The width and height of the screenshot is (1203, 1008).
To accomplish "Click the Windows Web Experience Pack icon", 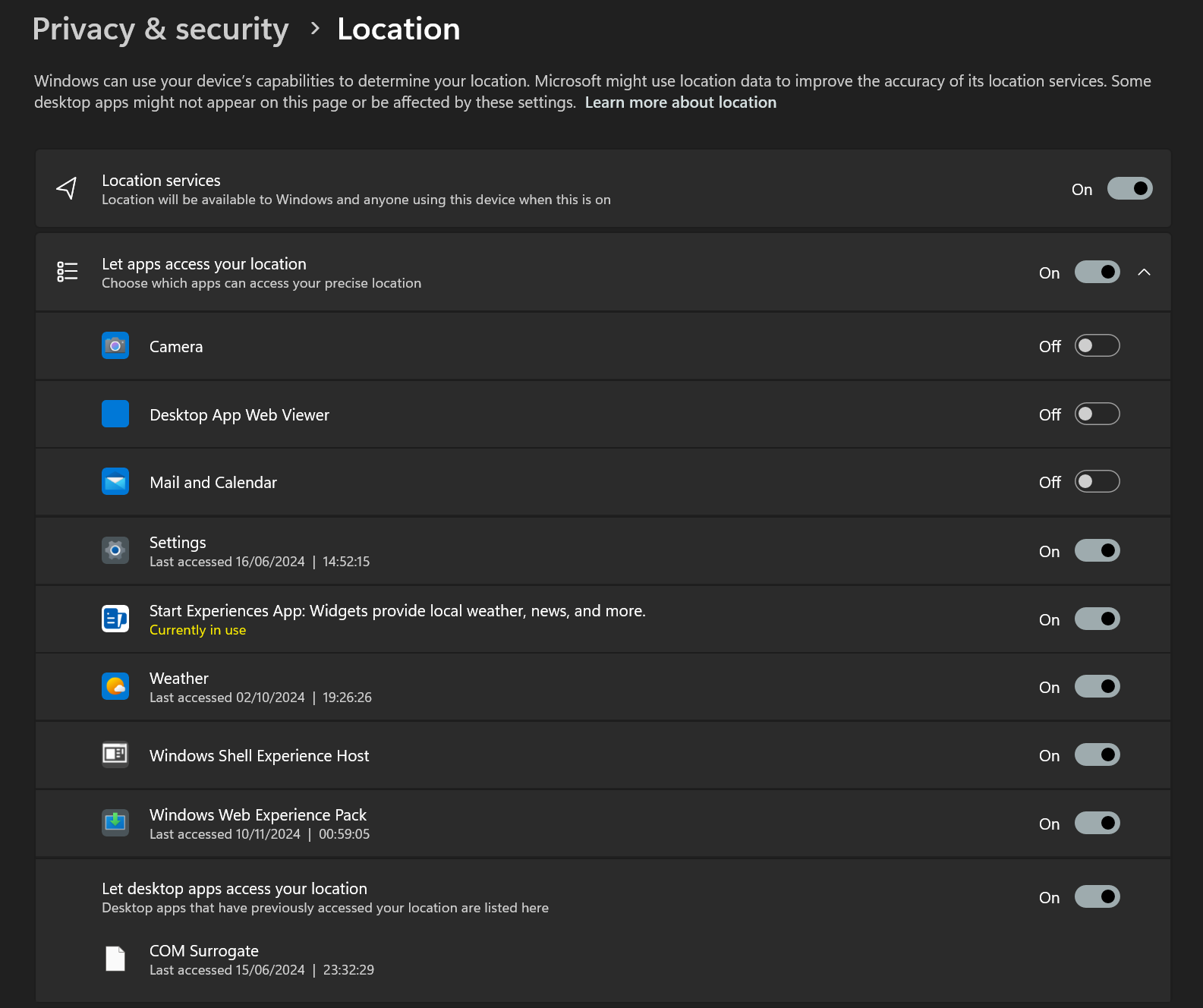I will pyautogui.click(x=115, y=823).
